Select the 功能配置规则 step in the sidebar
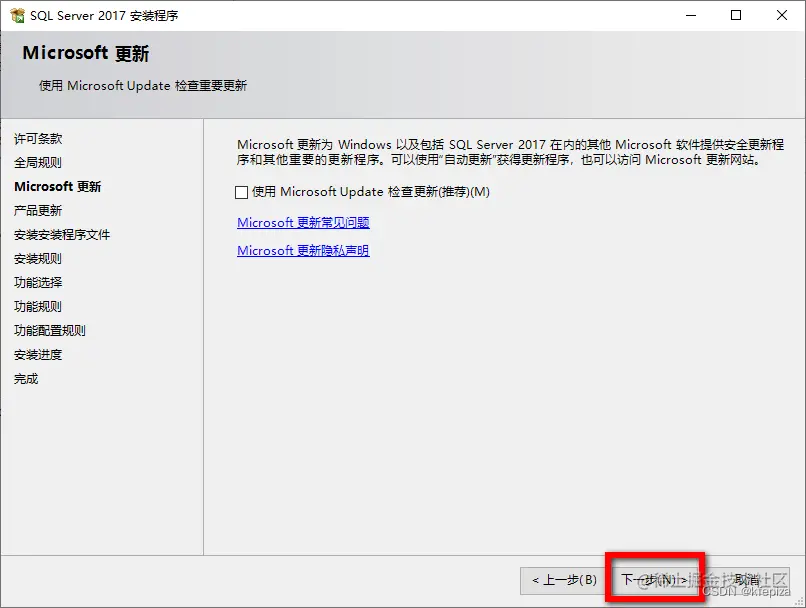Screen dimensions: 806x608 [x=50, y=330]
